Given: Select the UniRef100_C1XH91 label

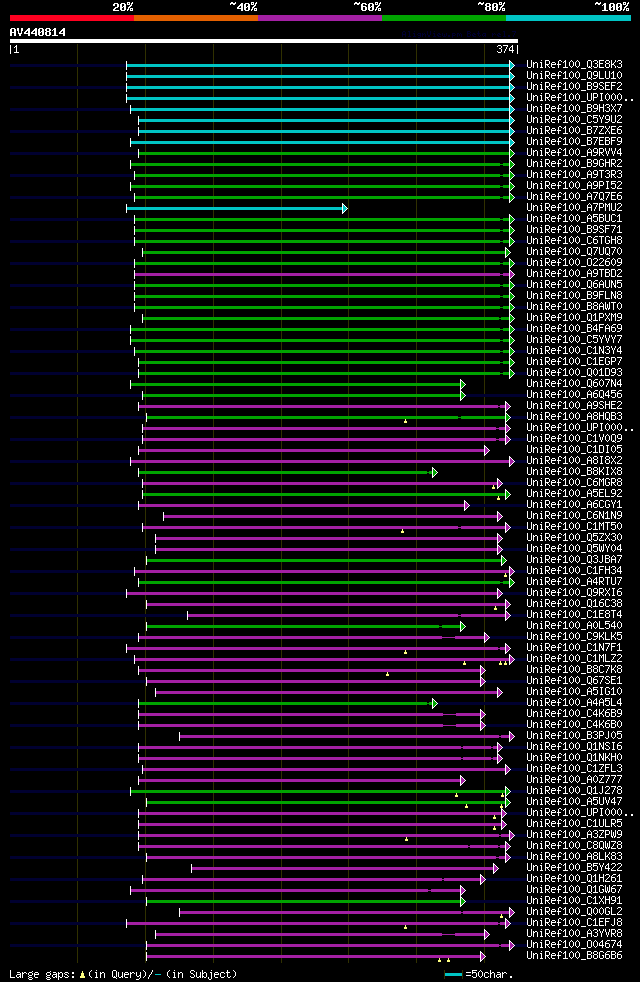Looking at the screenshot, I should click(574, 901).
